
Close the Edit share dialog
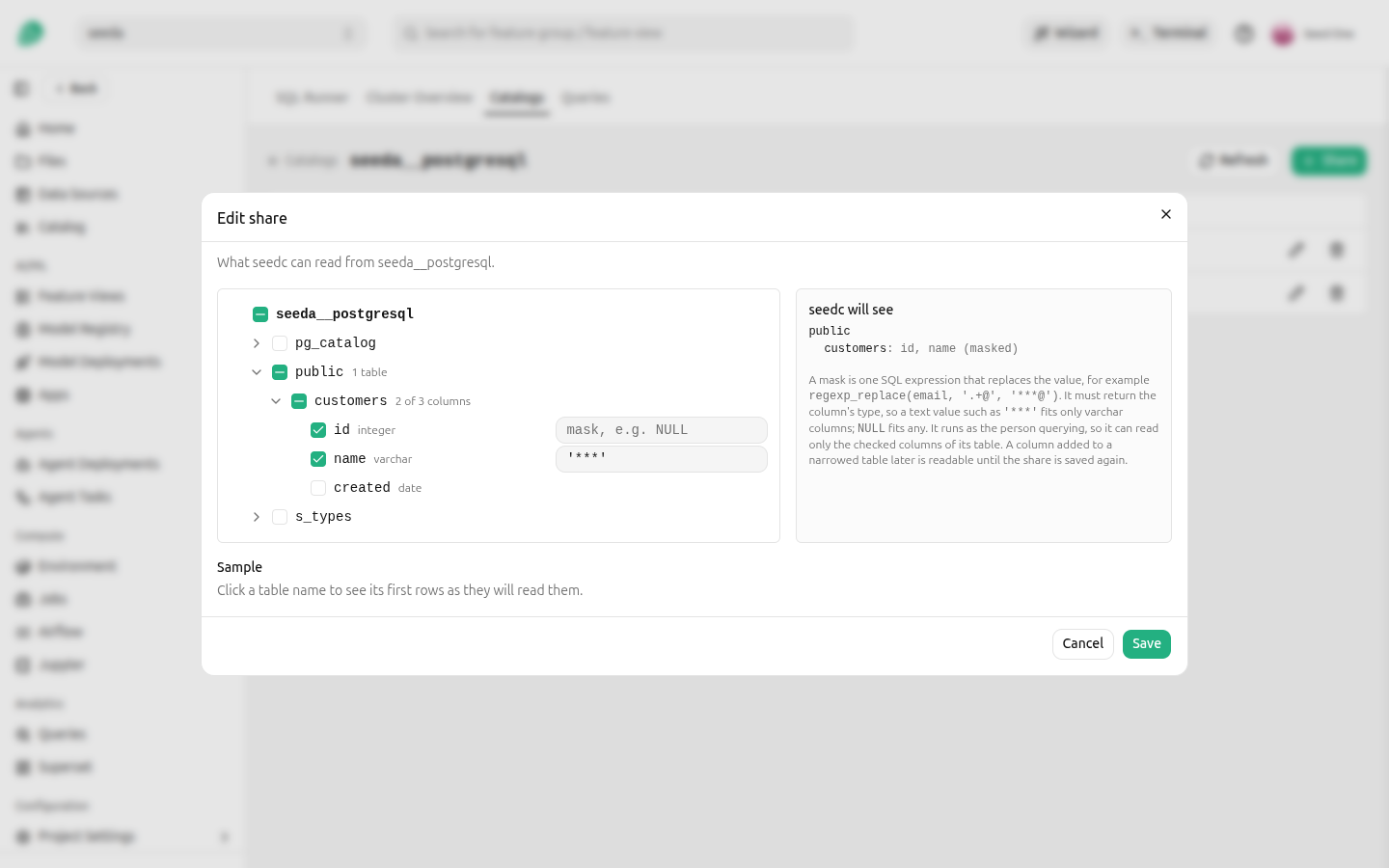click(x=1166, y=214)
